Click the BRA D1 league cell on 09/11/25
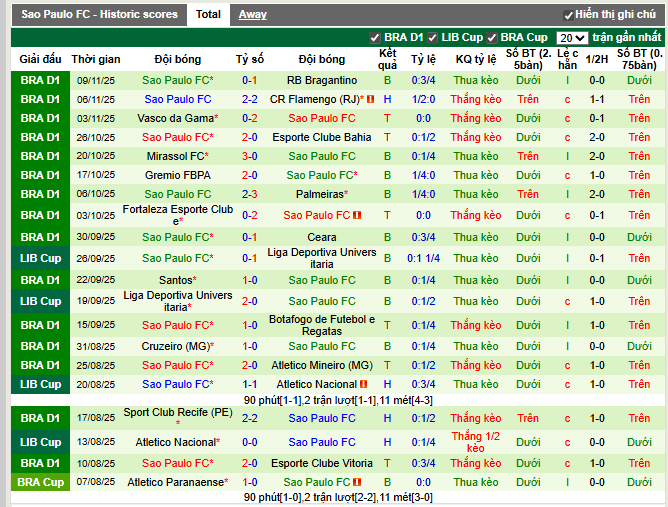This screenshot has width=668, height=507. 40,80
